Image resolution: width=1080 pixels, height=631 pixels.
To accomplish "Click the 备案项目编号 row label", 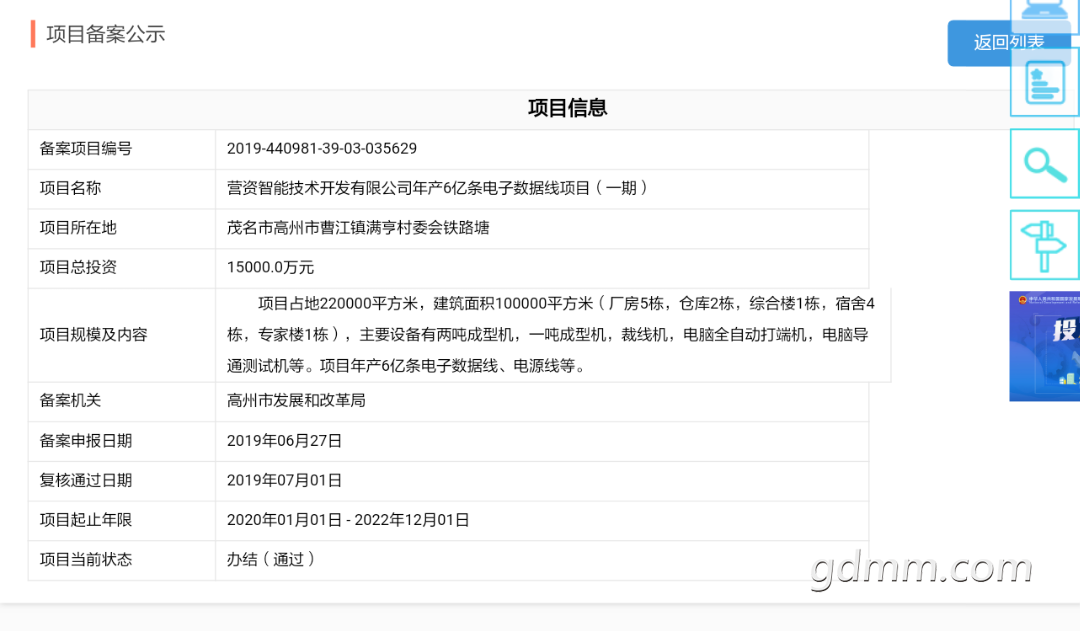I will coord(86,149).
